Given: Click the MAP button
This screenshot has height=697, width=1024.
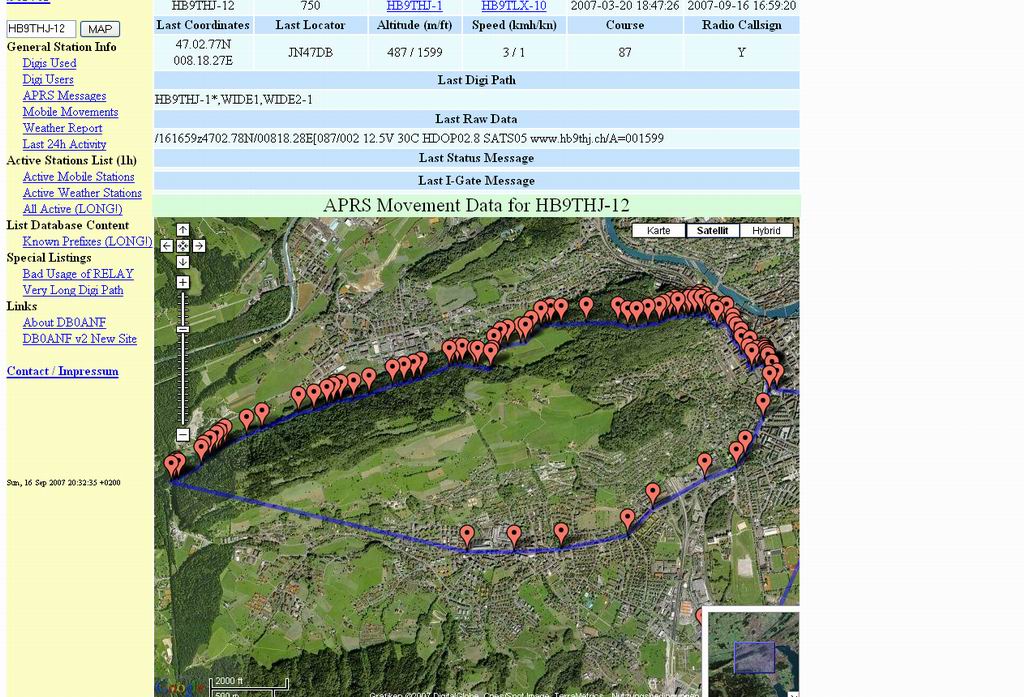Looking at the screenshot, I should coord(100,29).
